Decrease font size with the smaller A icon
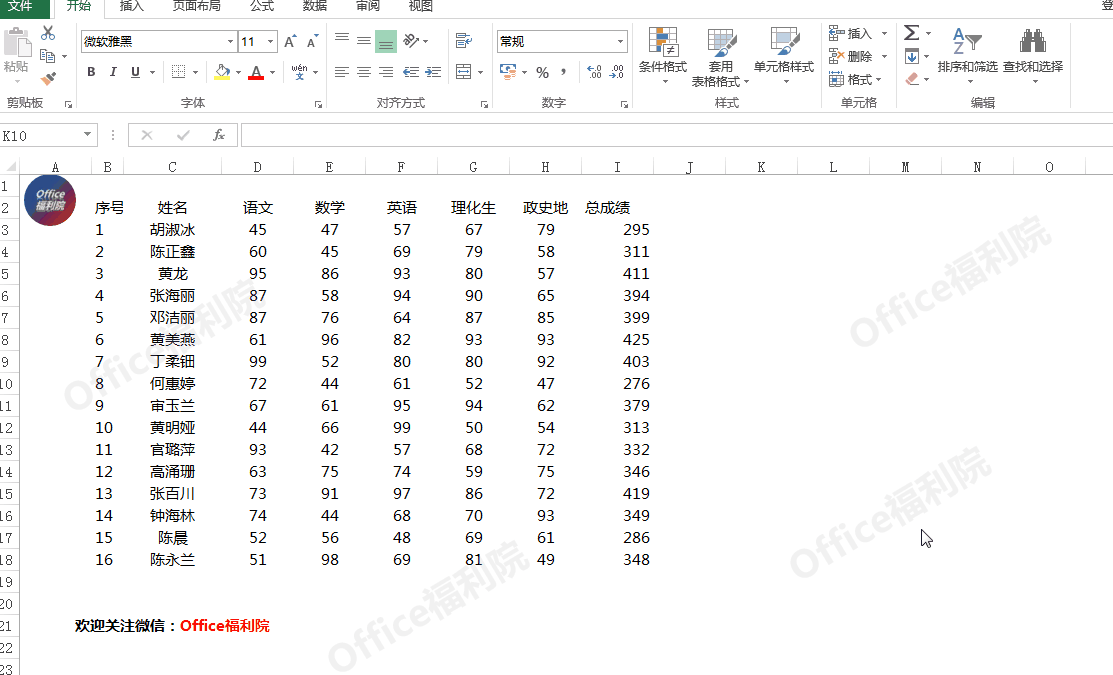The height and width of the screenshot is (675, 1113). click(312, 41)
